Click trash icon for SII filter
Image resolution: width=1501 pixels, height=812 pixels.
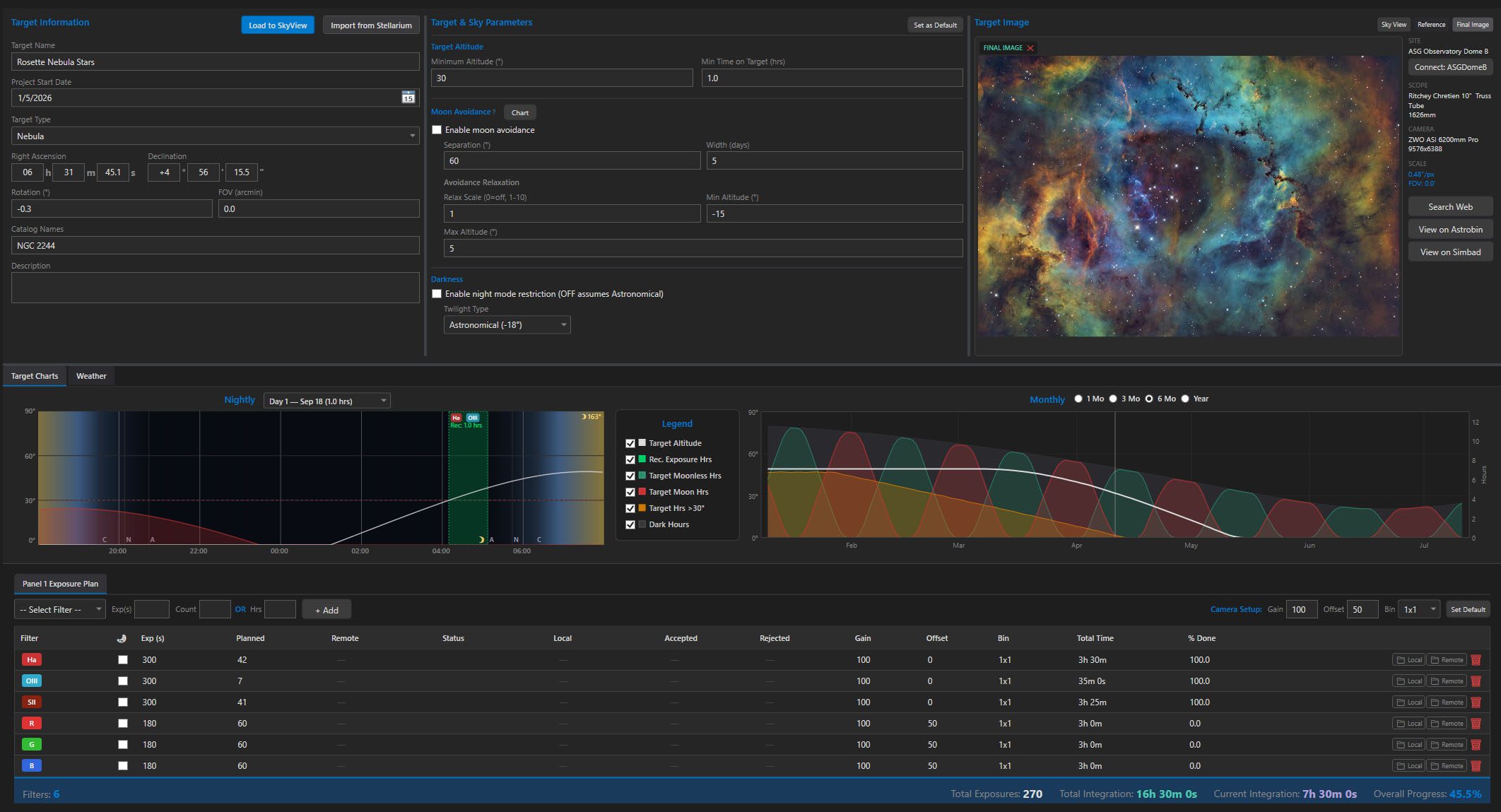pyautogui.click(x=1476, y=702)
